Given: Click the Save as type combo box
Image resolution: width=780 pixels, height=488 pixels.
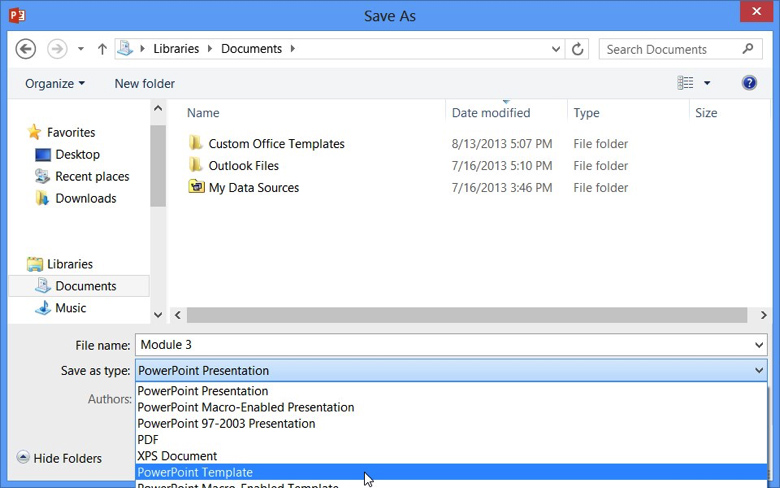Looking at the screenshot, I should pyautogui.click(x=451, y=371).
